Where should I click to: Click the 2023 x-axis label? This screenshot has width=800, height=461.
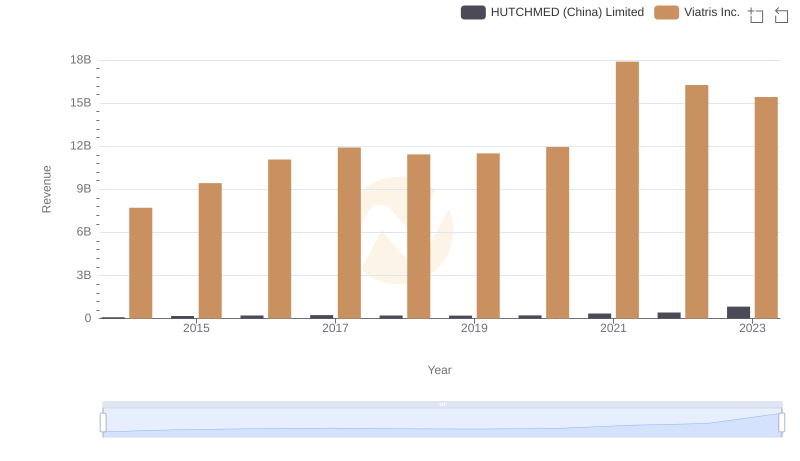pyautogui.click(x=752, y=328)
